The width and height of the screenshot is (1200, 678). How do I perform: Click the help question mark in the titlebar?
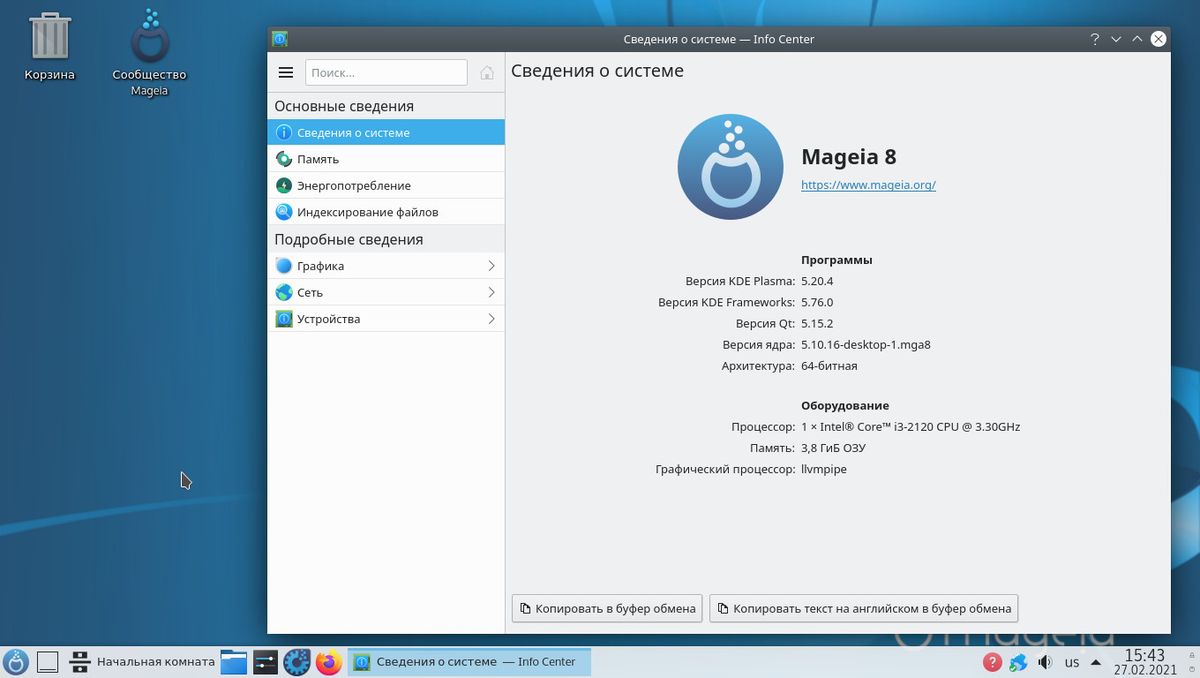point(1094,39)
